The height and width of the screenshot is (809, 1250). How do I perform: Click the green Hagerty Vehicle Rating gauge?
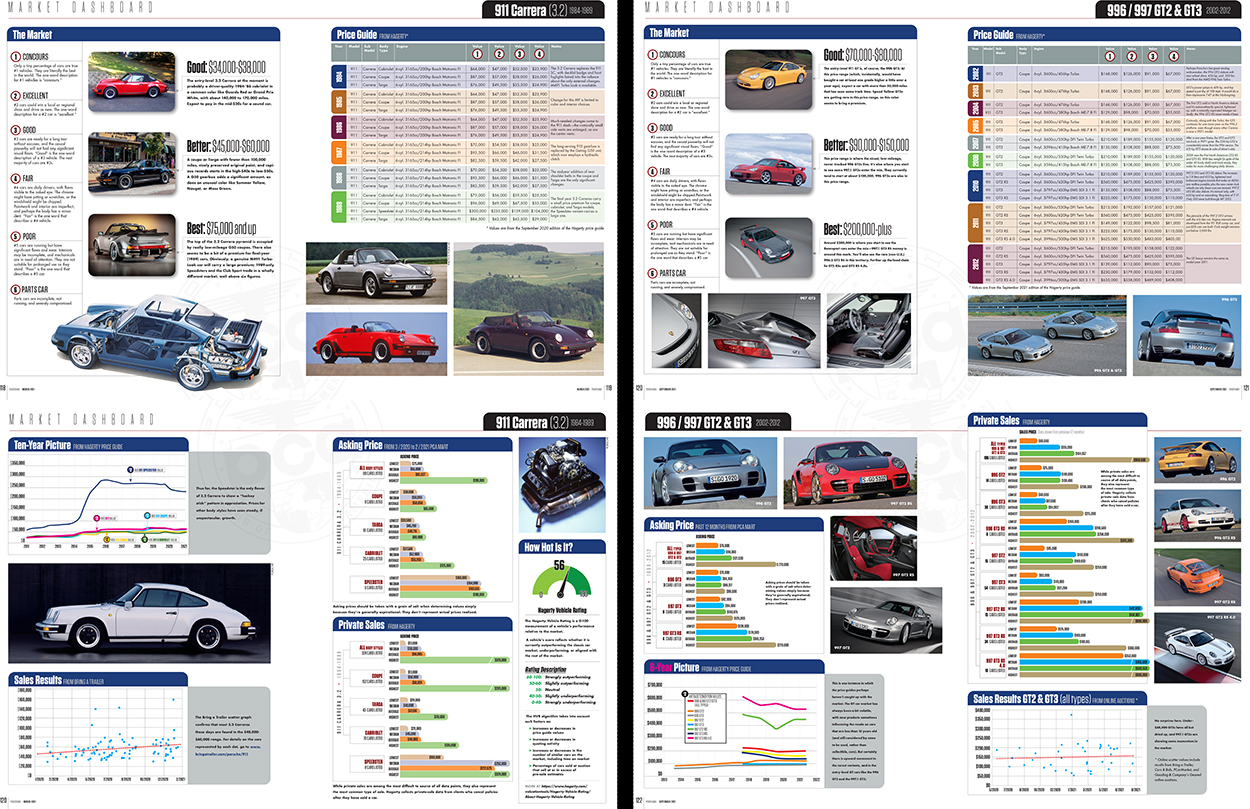560,590
